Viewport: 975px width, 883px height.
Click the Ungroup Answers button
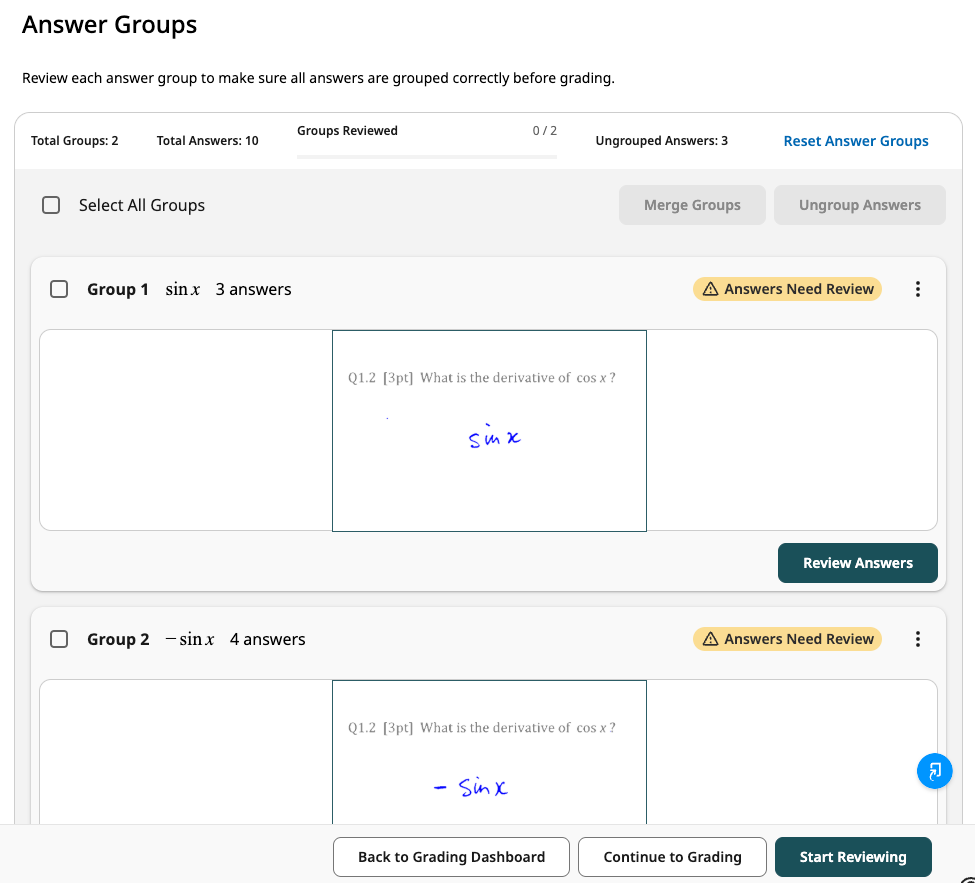pos(859,205)
